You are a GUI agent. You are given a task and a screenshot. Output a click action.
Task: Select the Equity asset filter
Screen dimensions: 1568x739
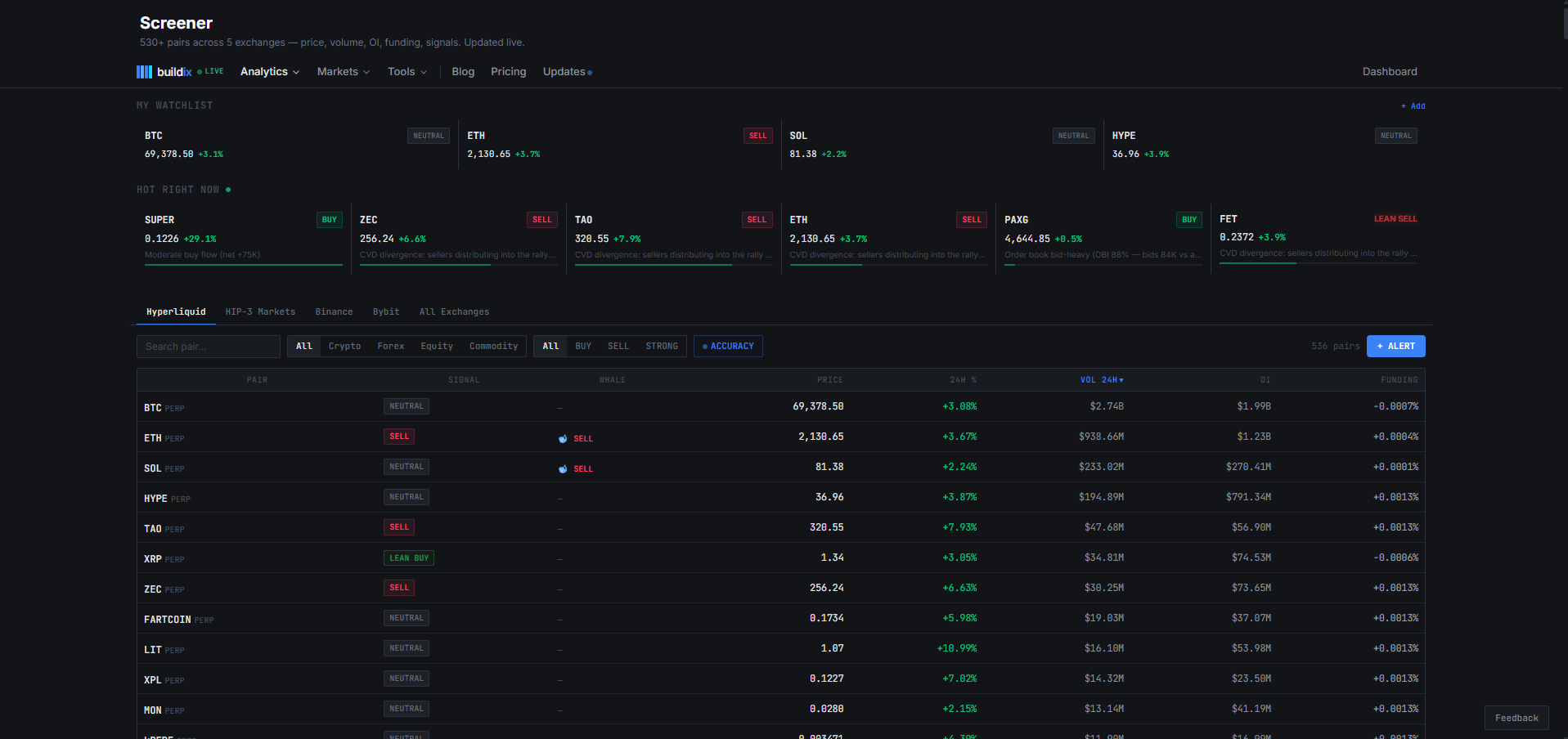[x=437, y=347]
